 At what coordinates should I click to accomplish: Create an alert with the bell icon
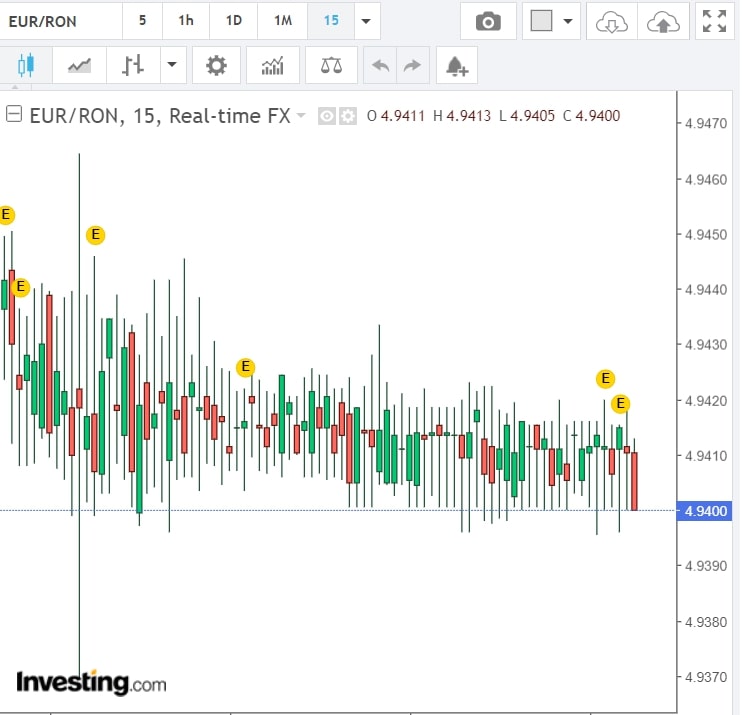coord(457,66)
